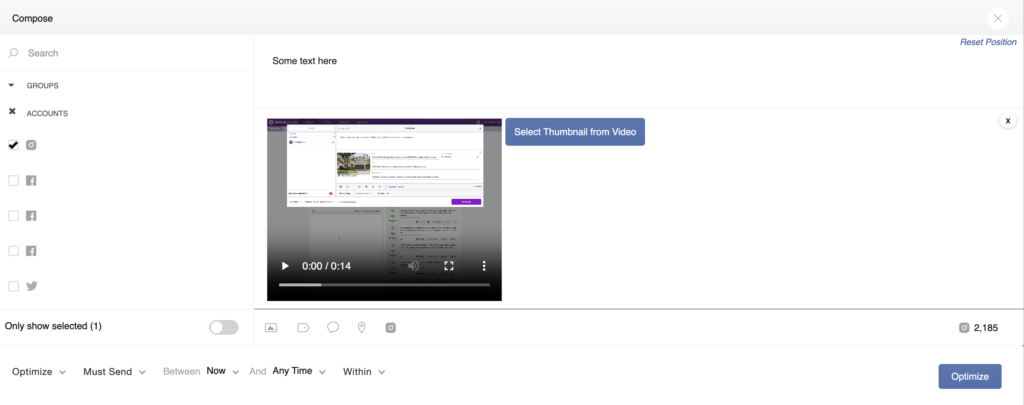Click the search magnifier icon
Viewport: 1024px width, 405px height.
[x=13, y=53]
